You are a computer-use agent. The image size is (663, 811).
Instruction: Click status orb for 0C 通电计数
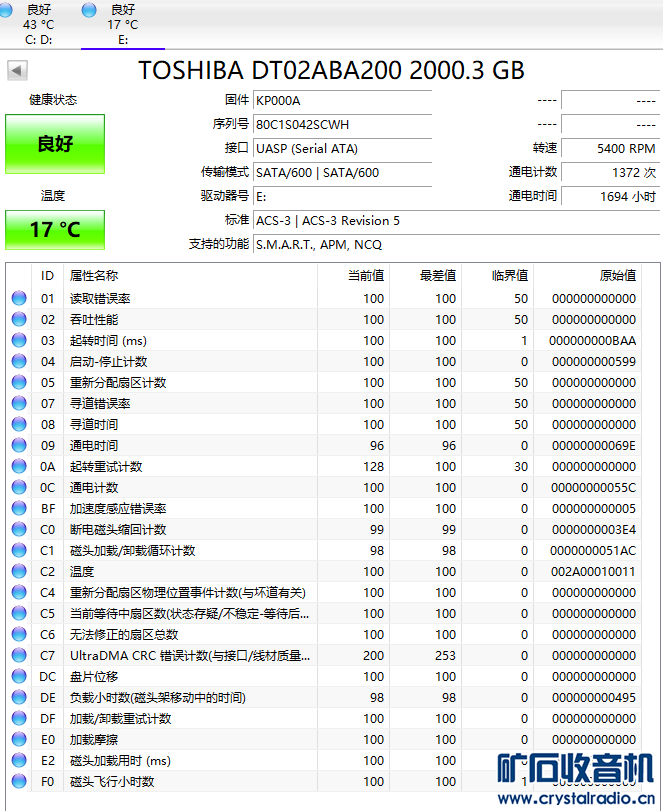(x=19, y=487)
